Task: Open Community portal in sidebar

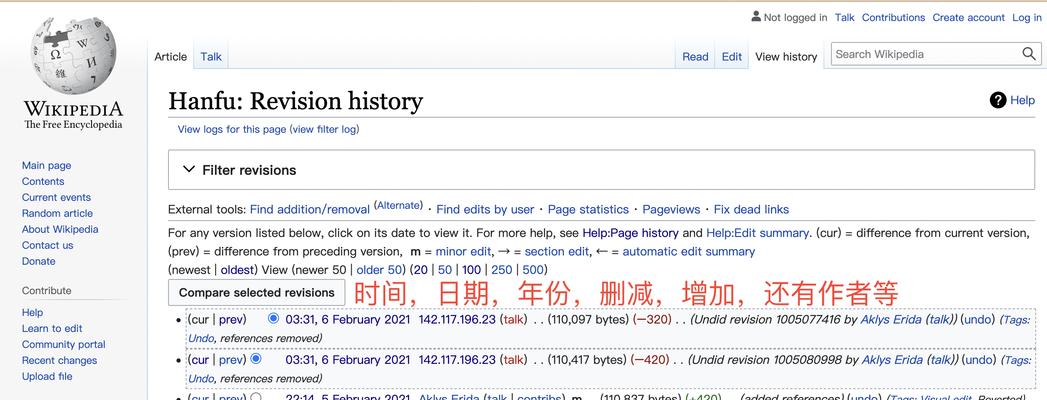Action: [63, 344]
